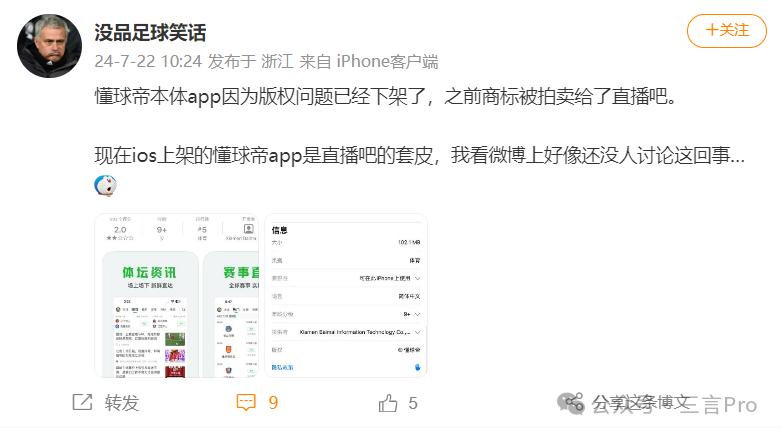The height and width of the screenshot is (435, 782).
Task: Click the repost arrow icon
Action: coord(82,402)
